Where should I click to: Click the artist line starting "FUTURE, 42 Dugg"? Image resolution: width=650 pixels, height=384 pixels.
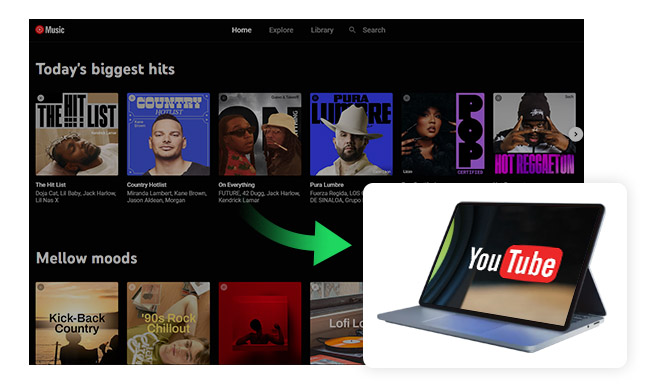(259, 197)
